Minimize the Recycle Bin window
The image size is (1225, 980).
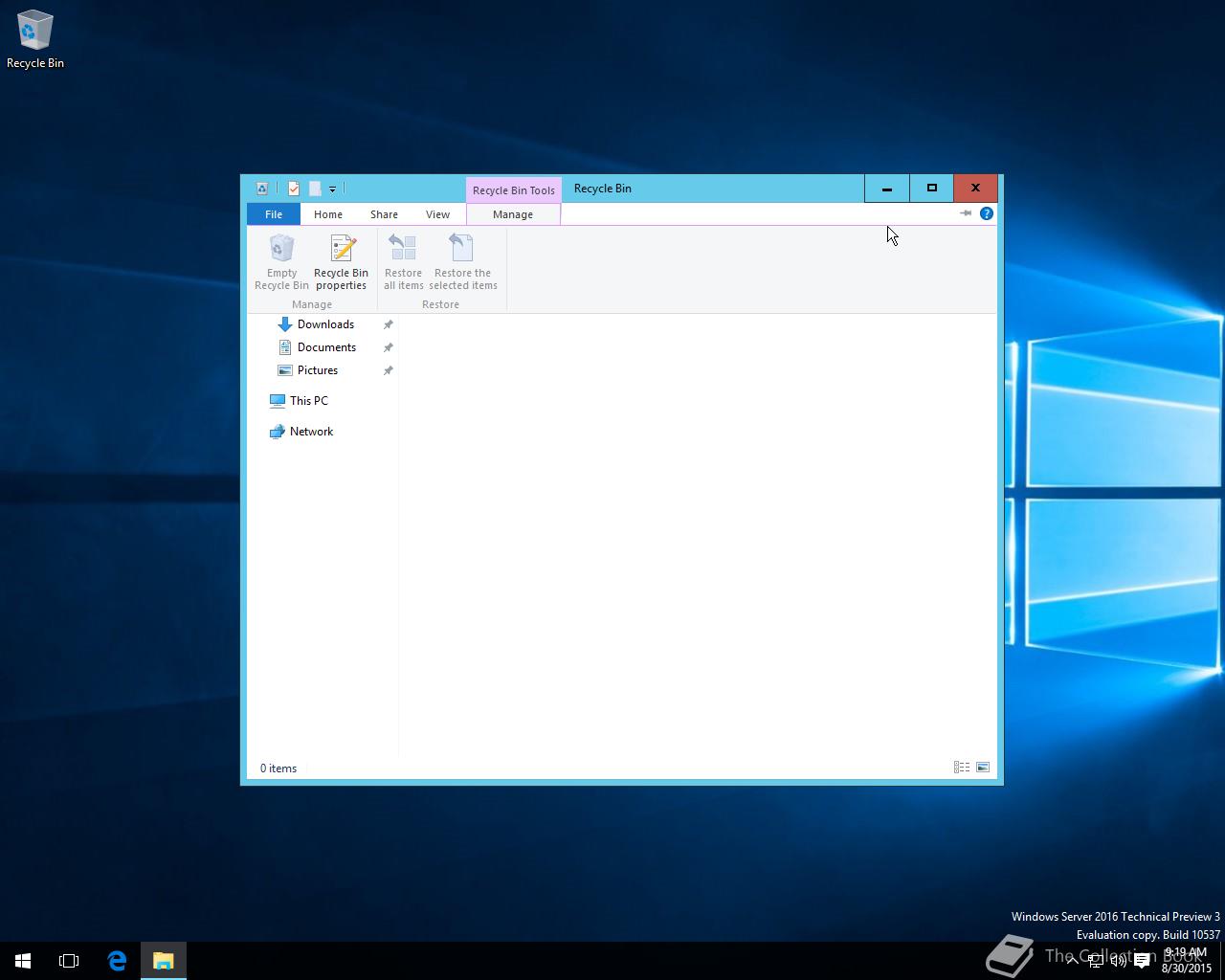click(887, 189)
